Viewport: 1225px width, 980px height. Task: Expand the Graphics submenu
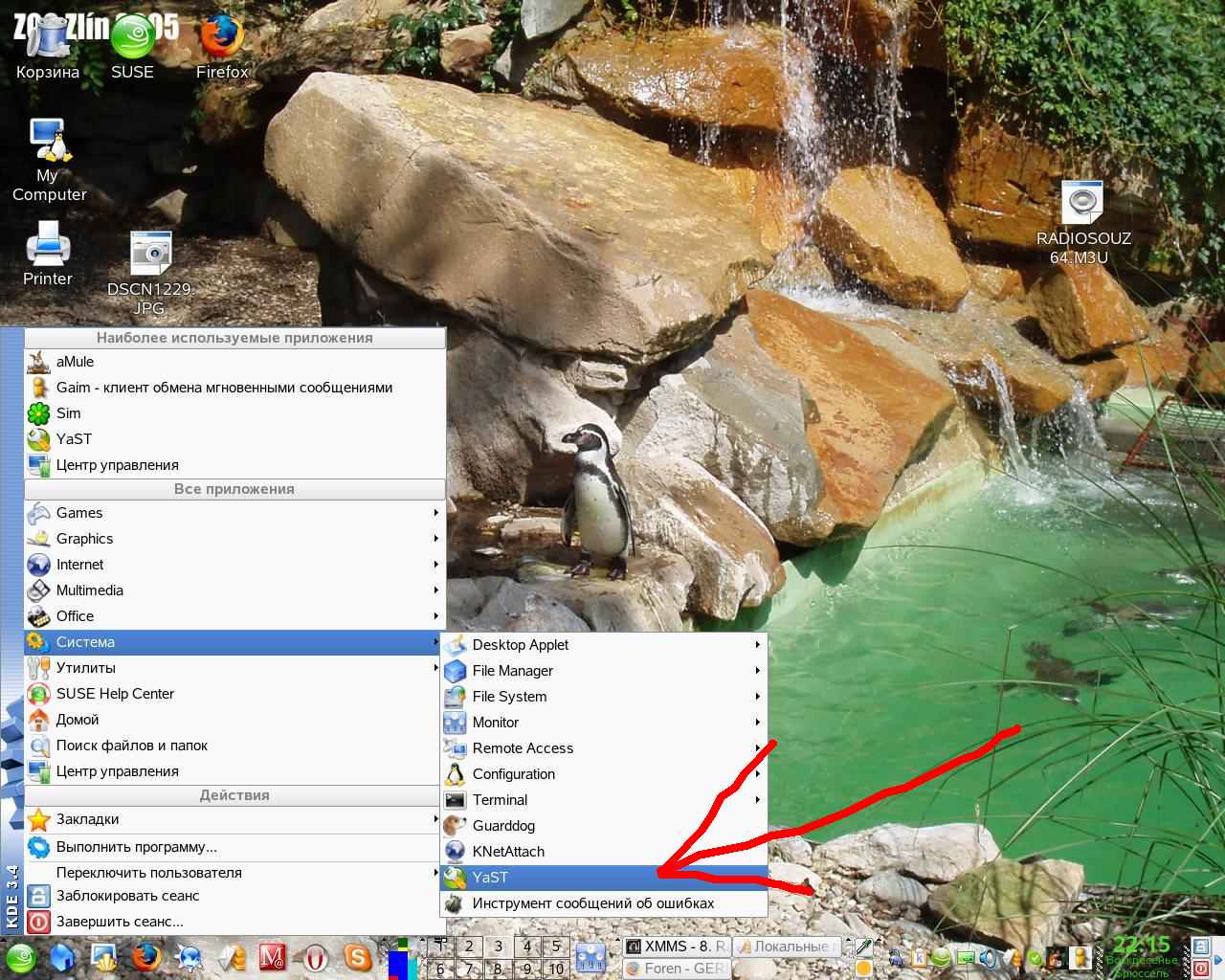click(x=234, y=539)
